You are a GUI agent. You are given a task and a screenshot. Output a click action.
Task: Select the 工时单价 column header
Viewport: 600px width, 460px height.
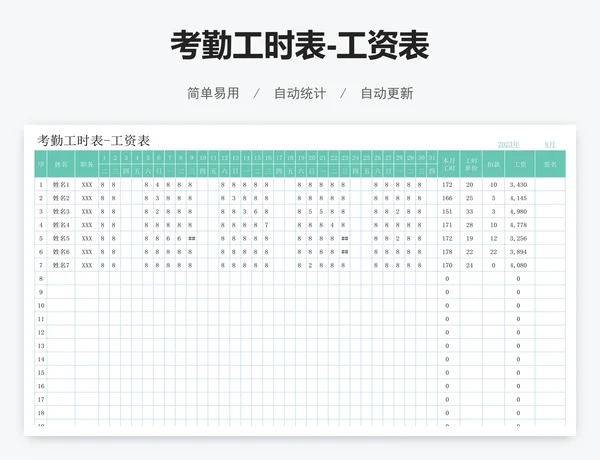click(x=471, y=164)
